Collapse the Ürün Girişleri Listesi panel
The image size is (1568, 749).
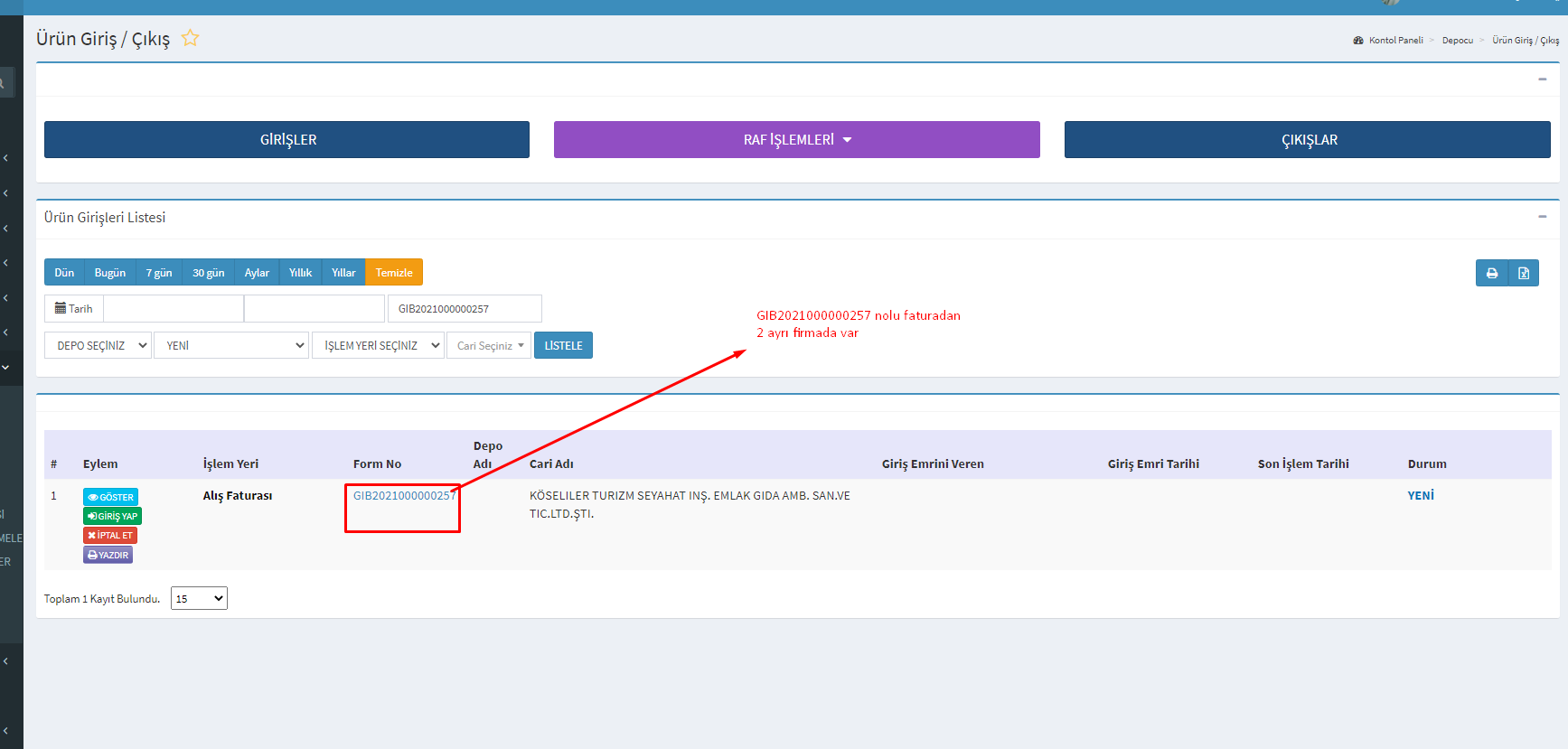(x=1542, y=217)
